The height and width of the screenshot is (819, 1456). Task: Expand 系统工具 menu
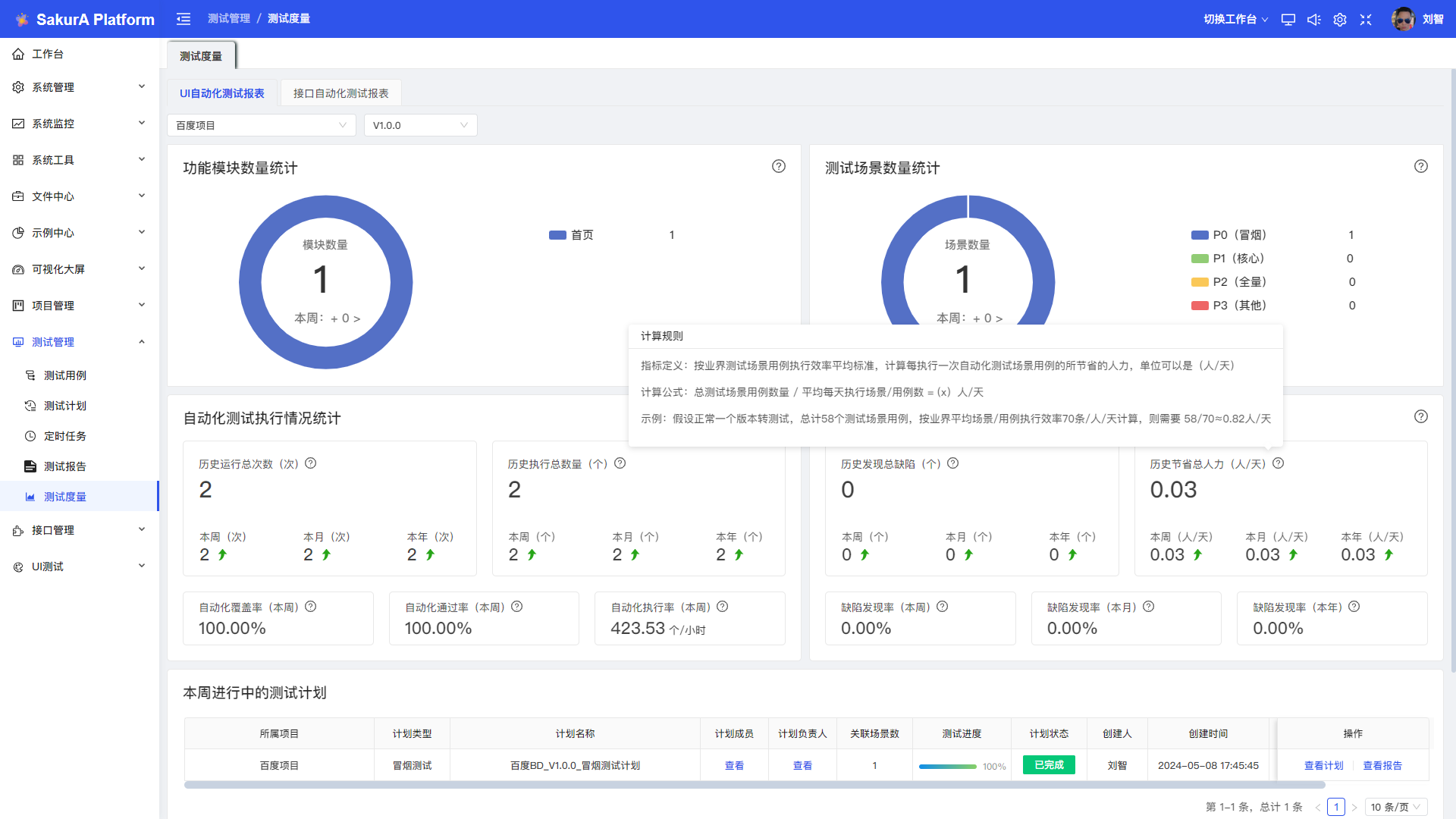[x=80, y=160]
